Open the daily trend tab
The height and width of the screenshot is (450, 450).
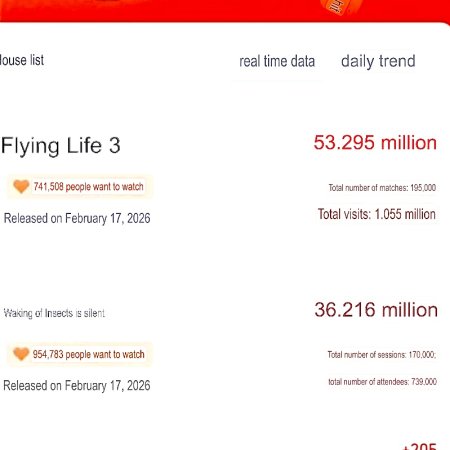point(378,62)
